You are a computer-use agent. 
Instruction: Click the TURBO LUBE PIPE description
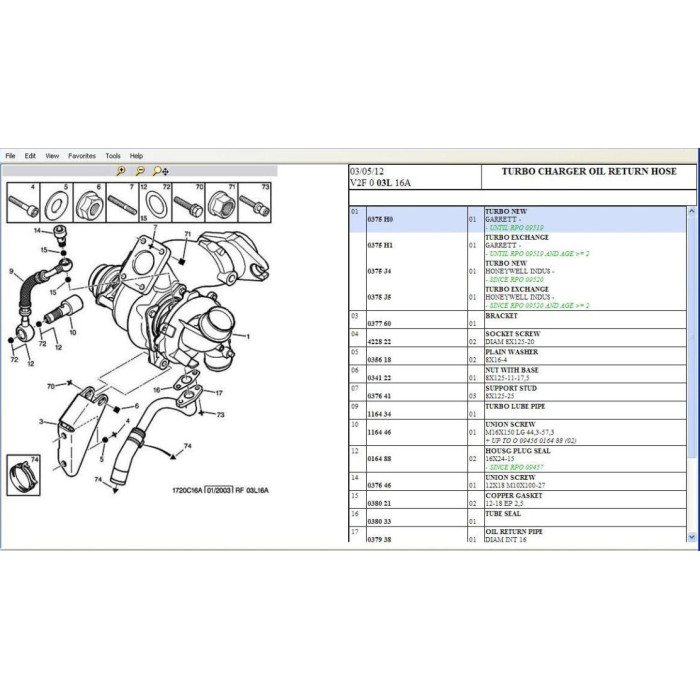coord(515,407)
